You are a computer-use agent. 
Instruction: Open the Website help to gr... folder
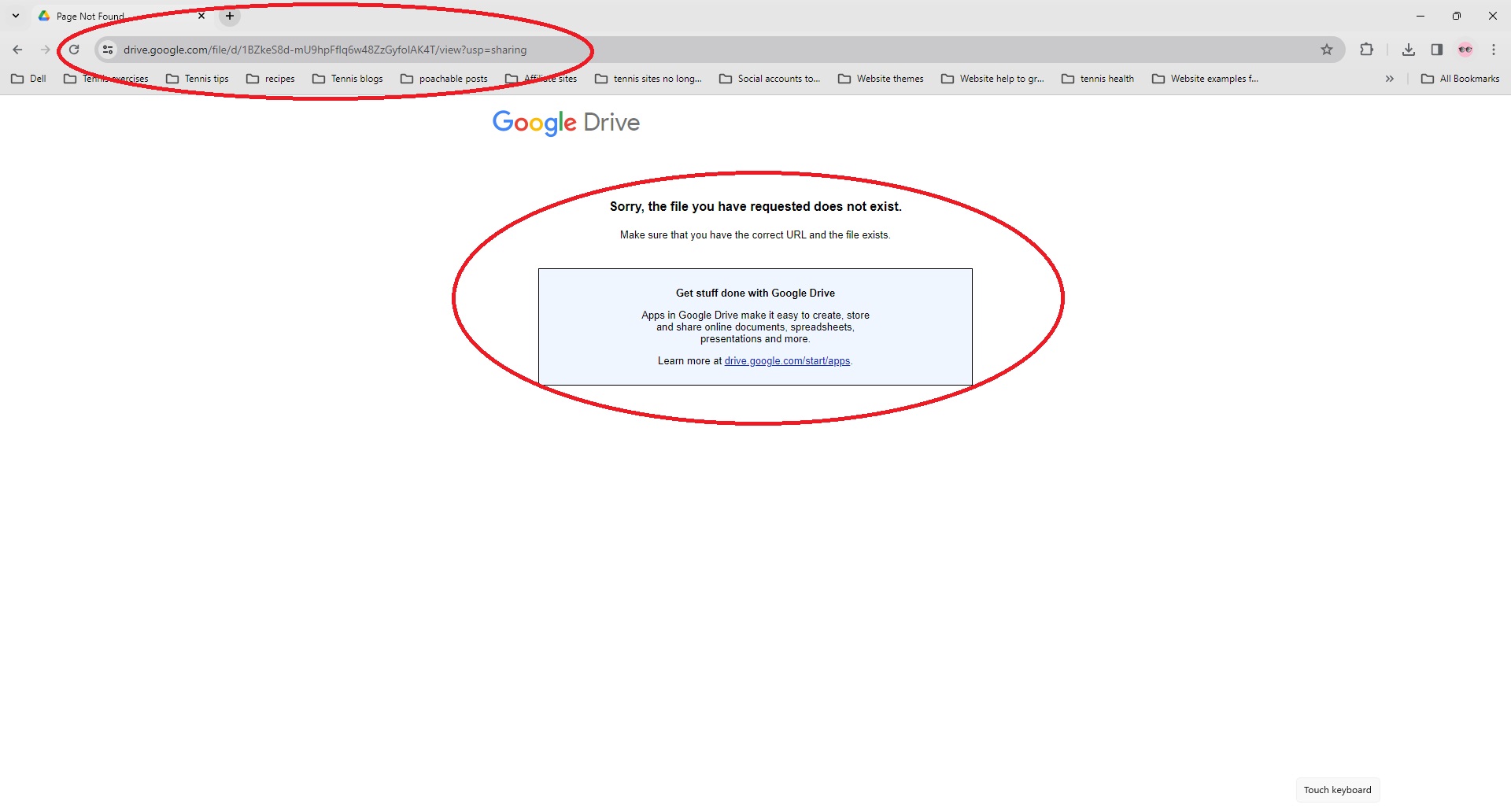coord(993,79)
